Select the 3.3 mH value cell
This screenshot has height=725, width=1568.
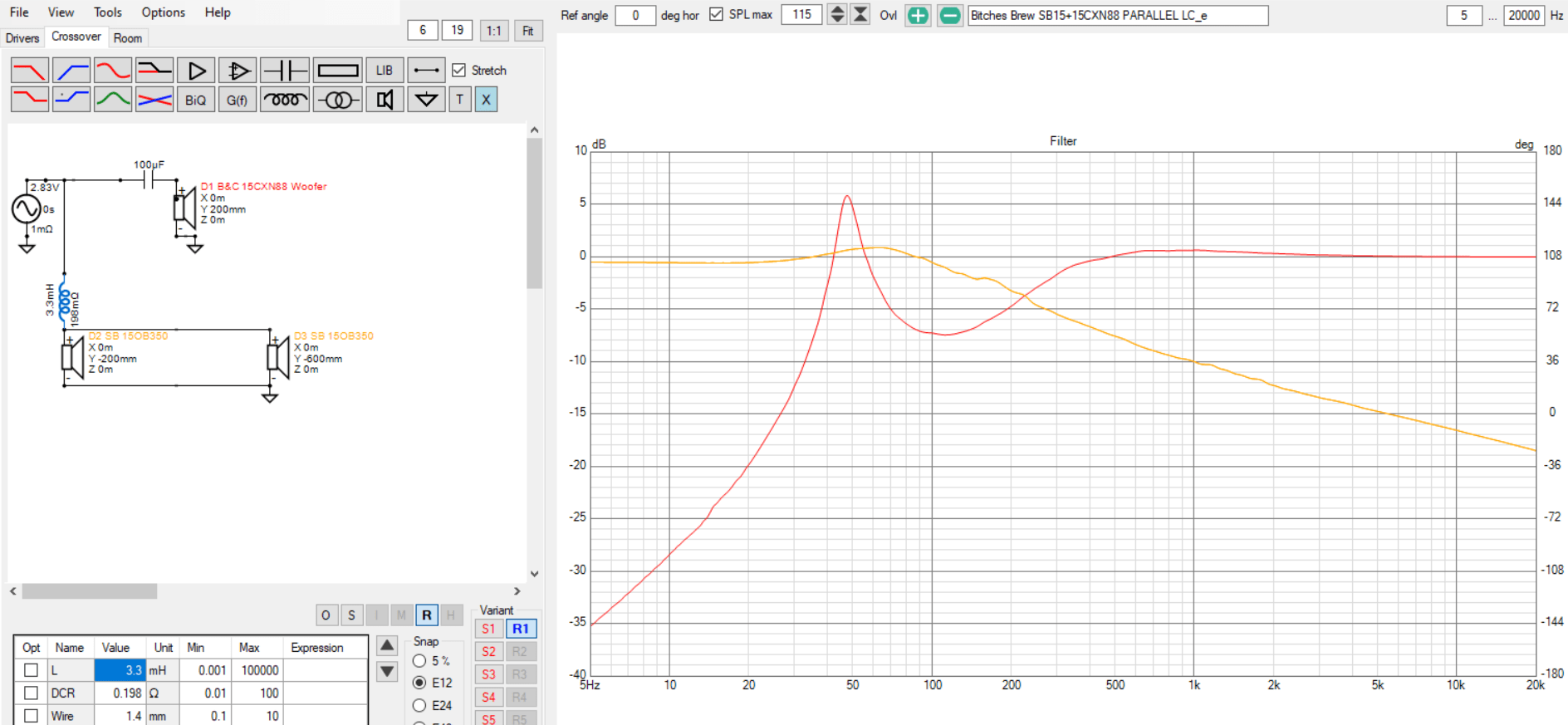pos(120,670)
